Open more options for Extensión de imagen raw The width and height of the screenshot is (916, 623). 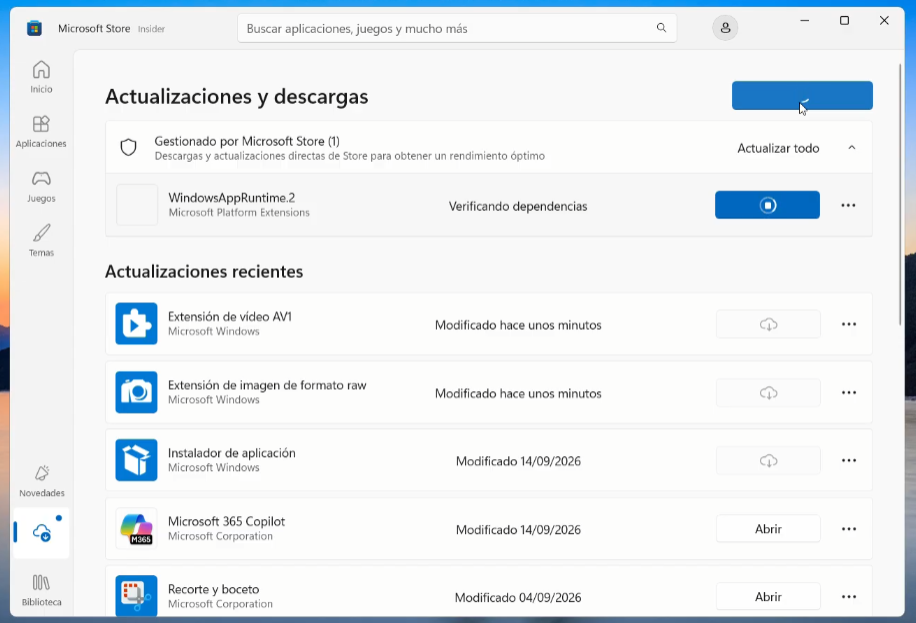pyautogui.click(x=849, y=393)
